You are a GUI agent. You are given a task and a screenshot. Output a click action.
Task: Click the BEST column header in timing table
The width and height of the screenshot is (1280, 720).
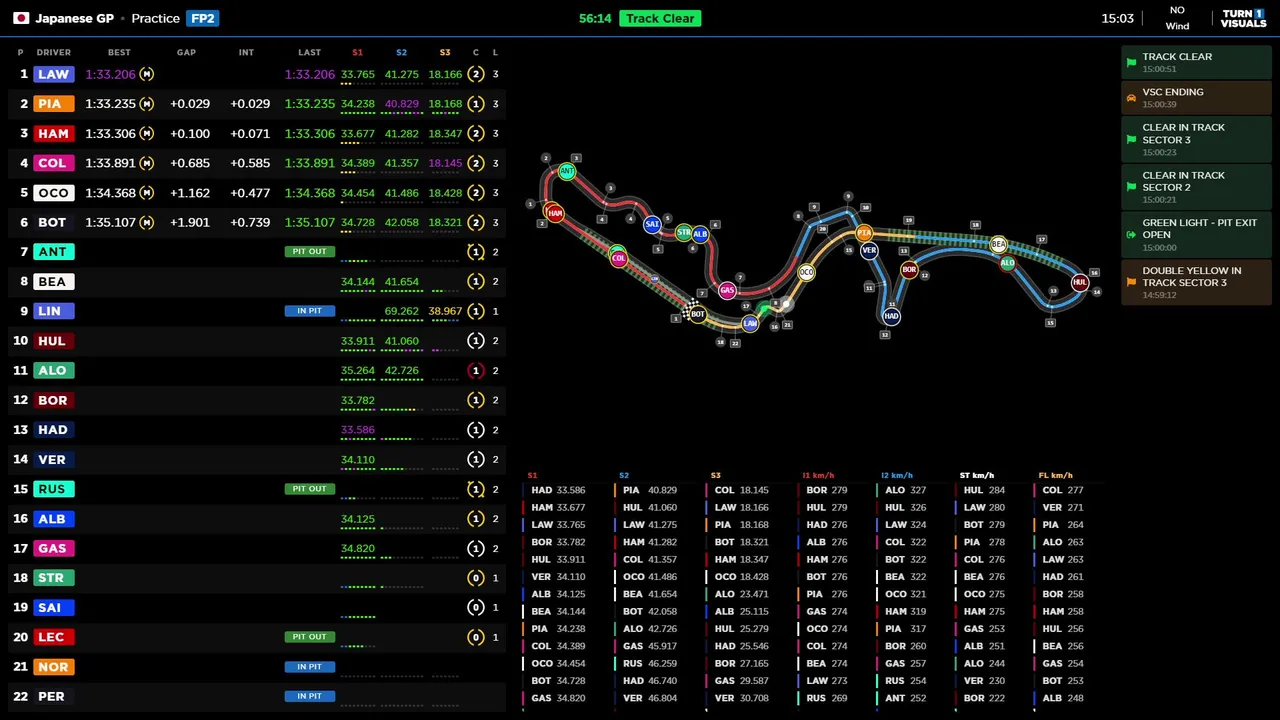pos(119,52)
